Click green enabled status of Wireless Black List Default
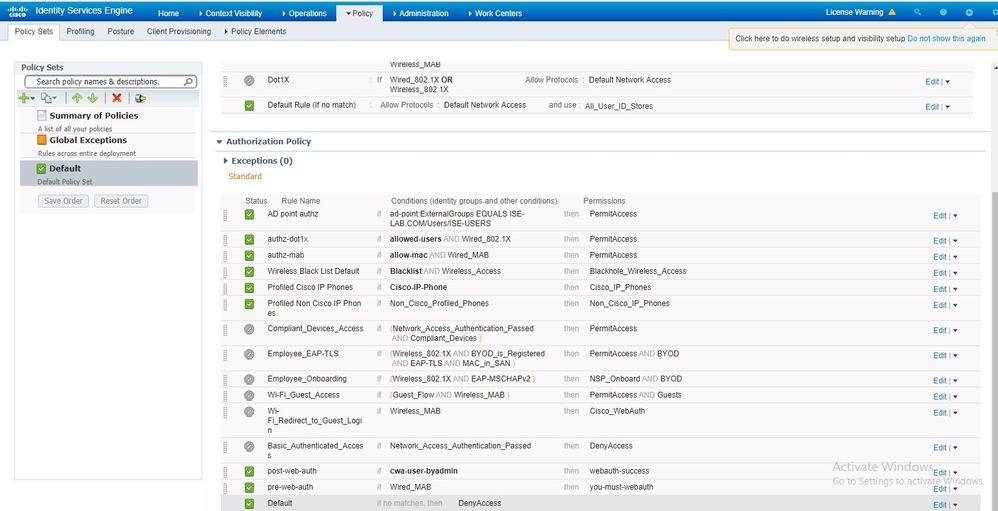 (249, 272)
